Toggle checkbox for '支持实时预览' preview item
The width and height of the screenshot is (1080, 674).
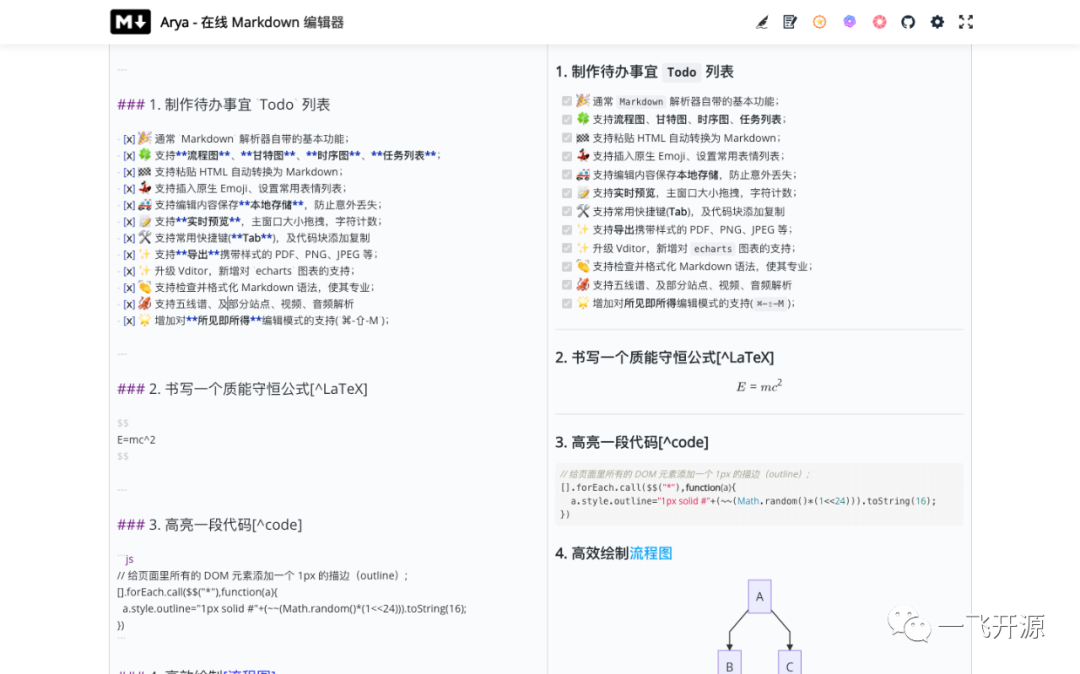tap(567, 193)
